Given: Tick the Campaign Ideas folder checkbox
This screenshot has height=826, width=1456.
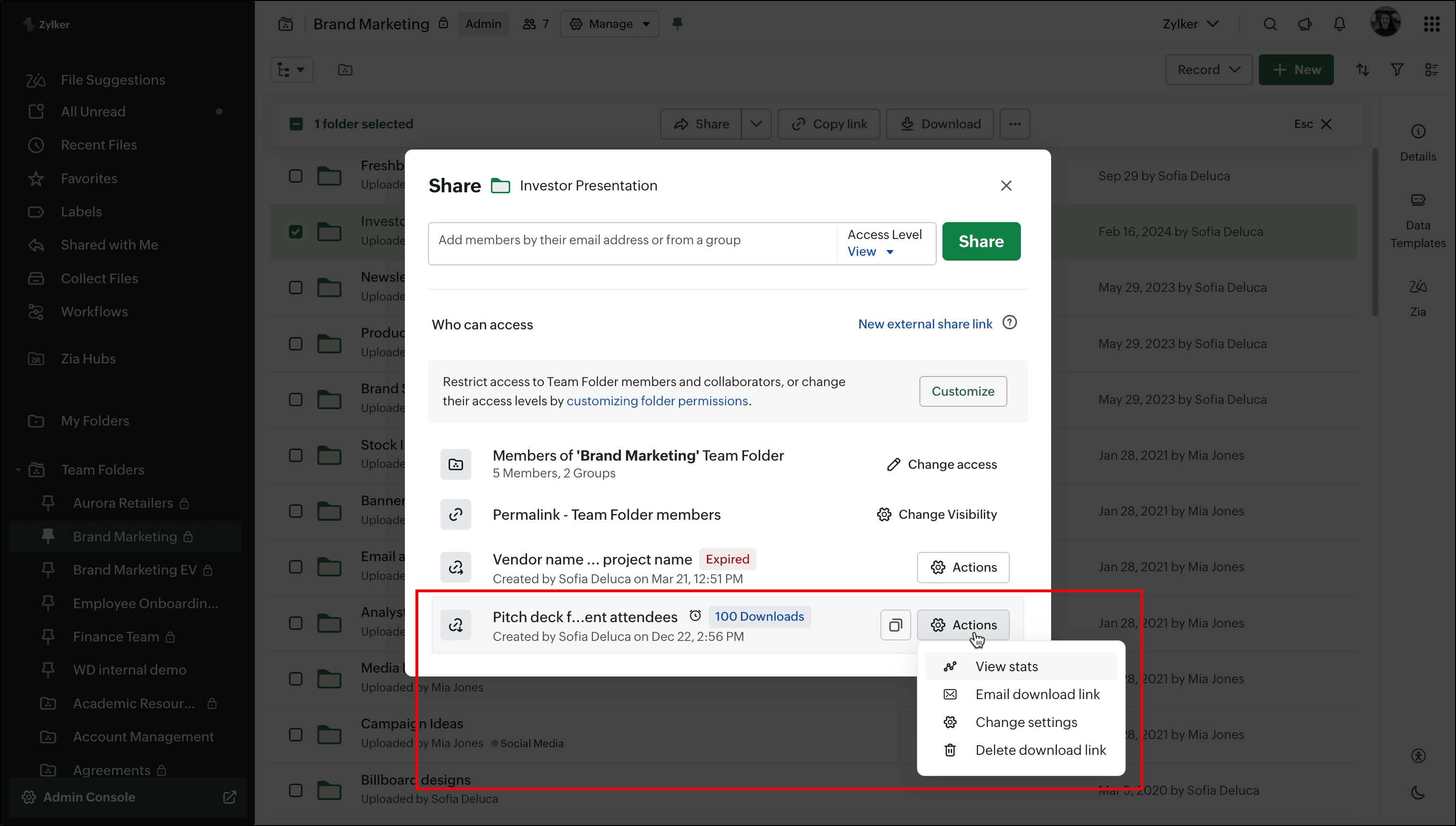Looking at the screenshot, I should coord(296,735).
